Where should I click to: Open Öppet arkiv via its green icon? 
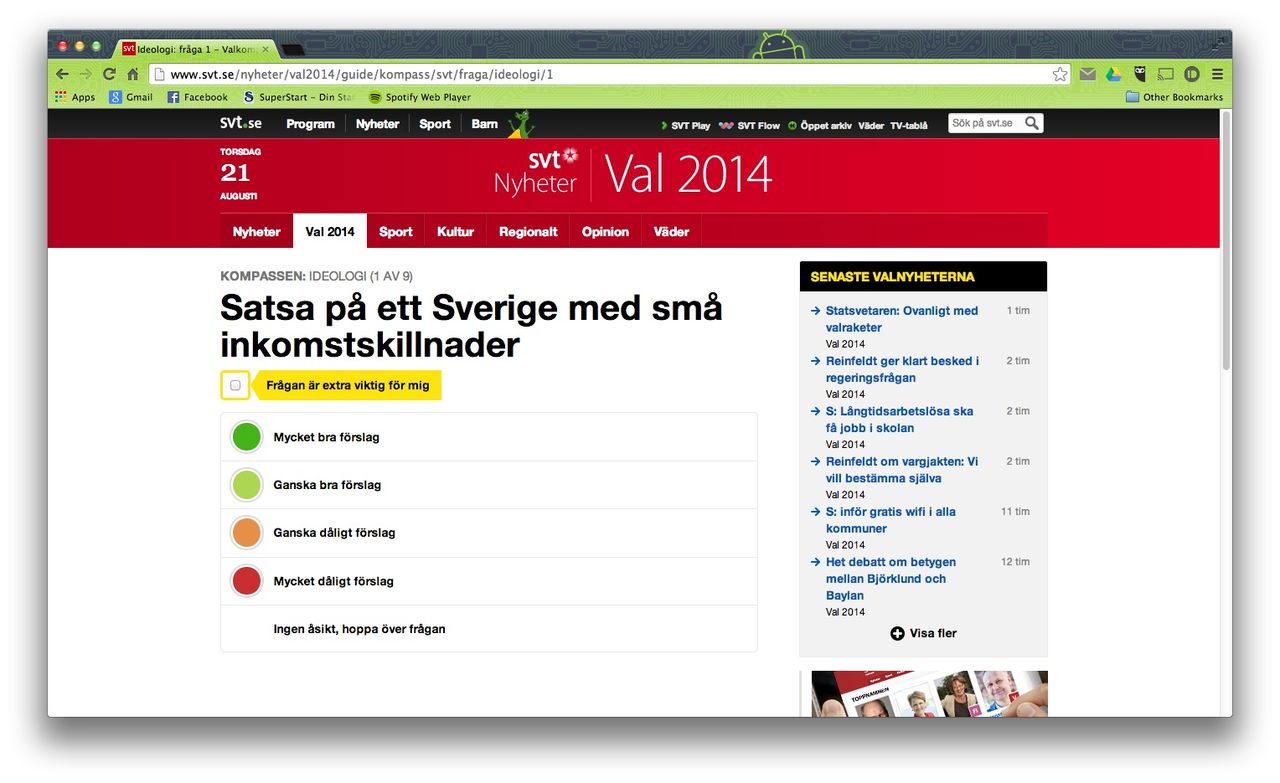[792, 126]
